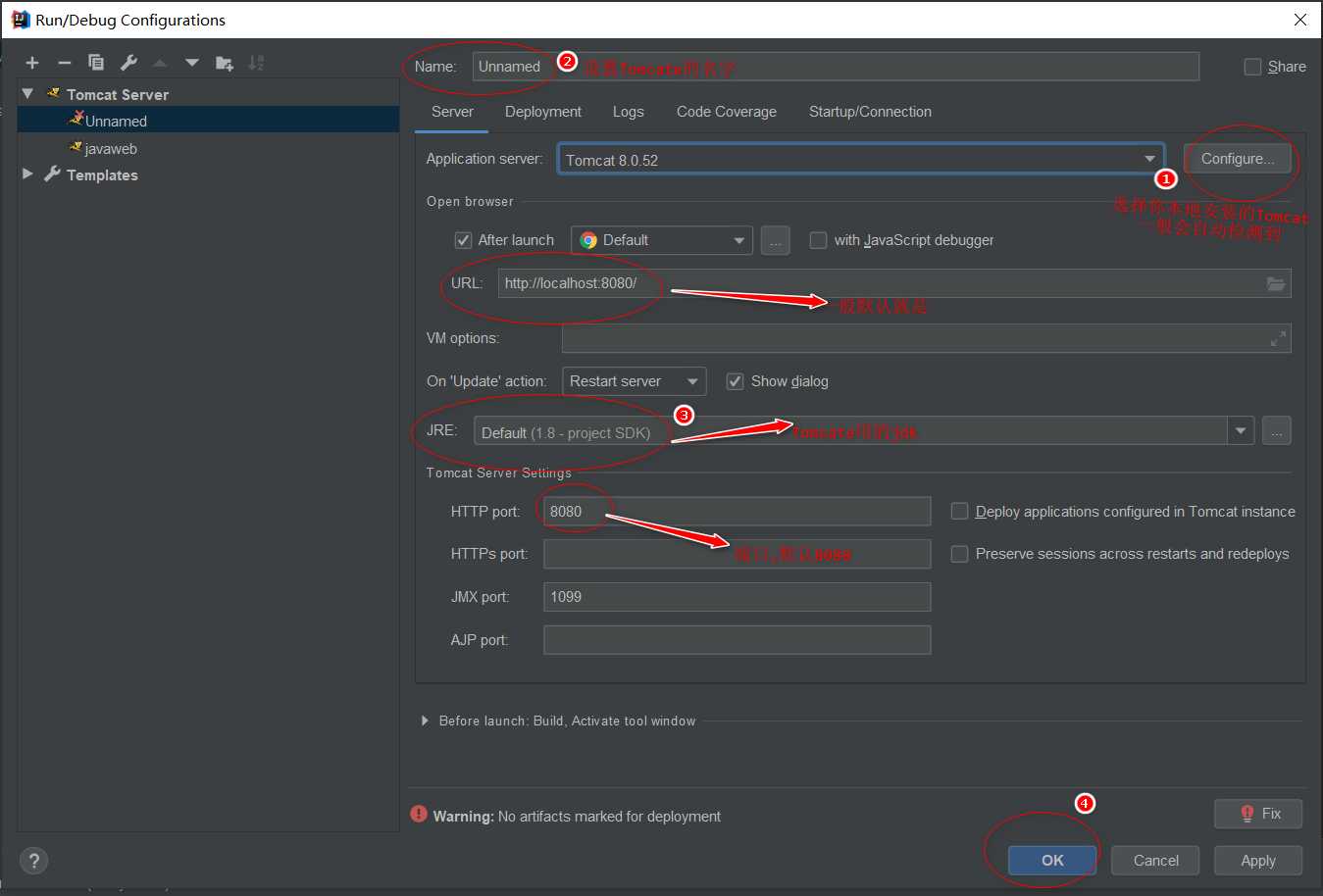Viewport: 1323px width, 896px height.
Task: Close the Run/Debug Configurations dialog
Action: 1300,20
